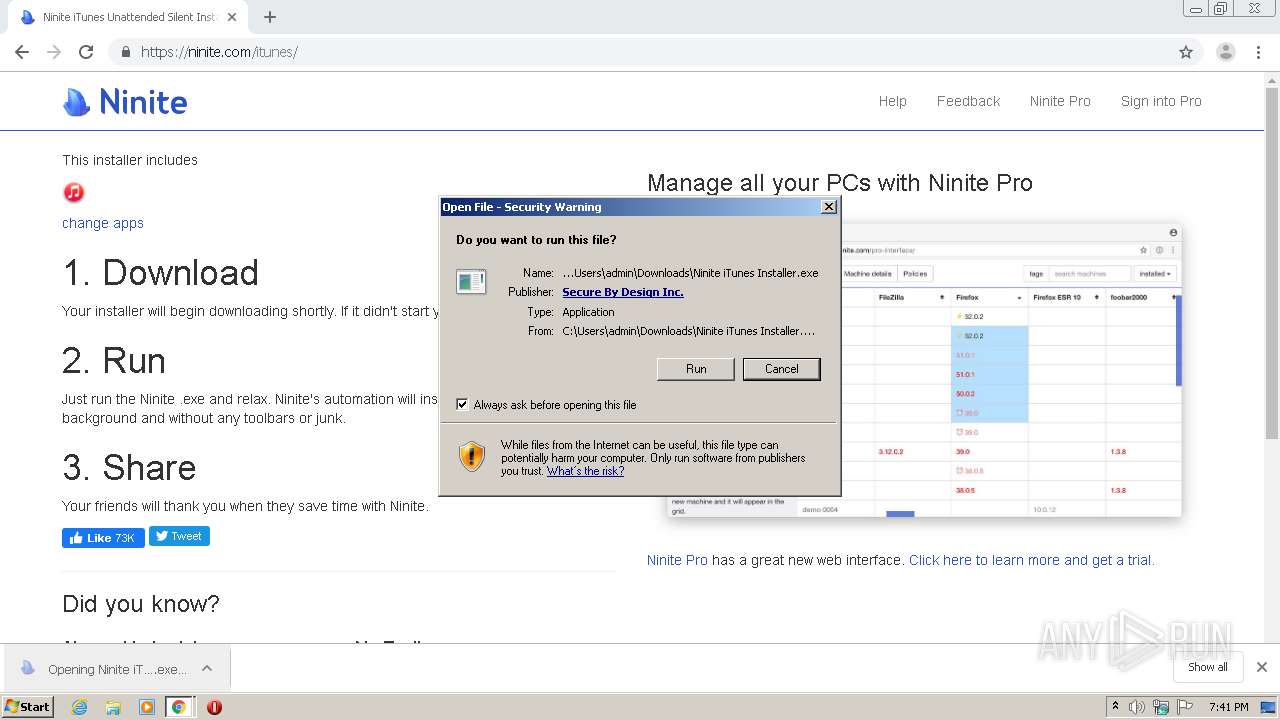1280x720 pixels.
Task: Click the Ninite Pro interface preview image
Action: (x=1010, y=370)
